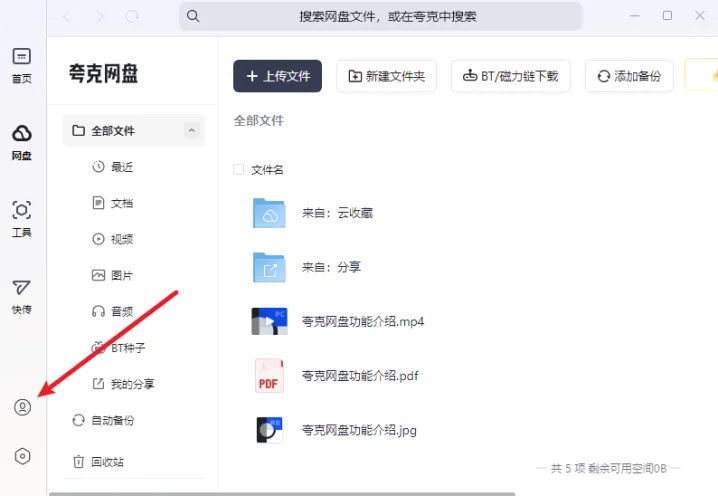Click the 云收藏 folder icon
Image resolution: width=718 pixels, height=496 pixels.
coord(269,213)
